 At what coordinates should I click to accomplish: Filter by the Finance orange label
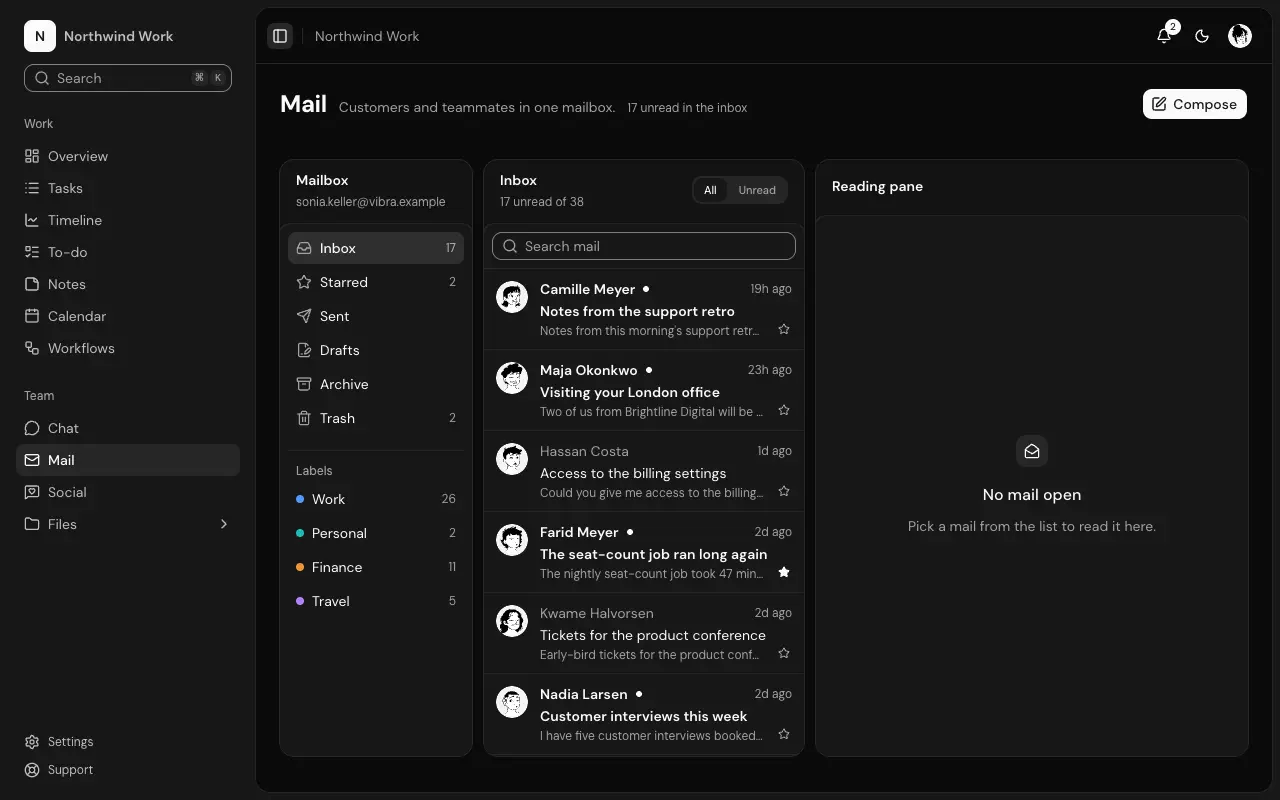[x=376, y=567]
